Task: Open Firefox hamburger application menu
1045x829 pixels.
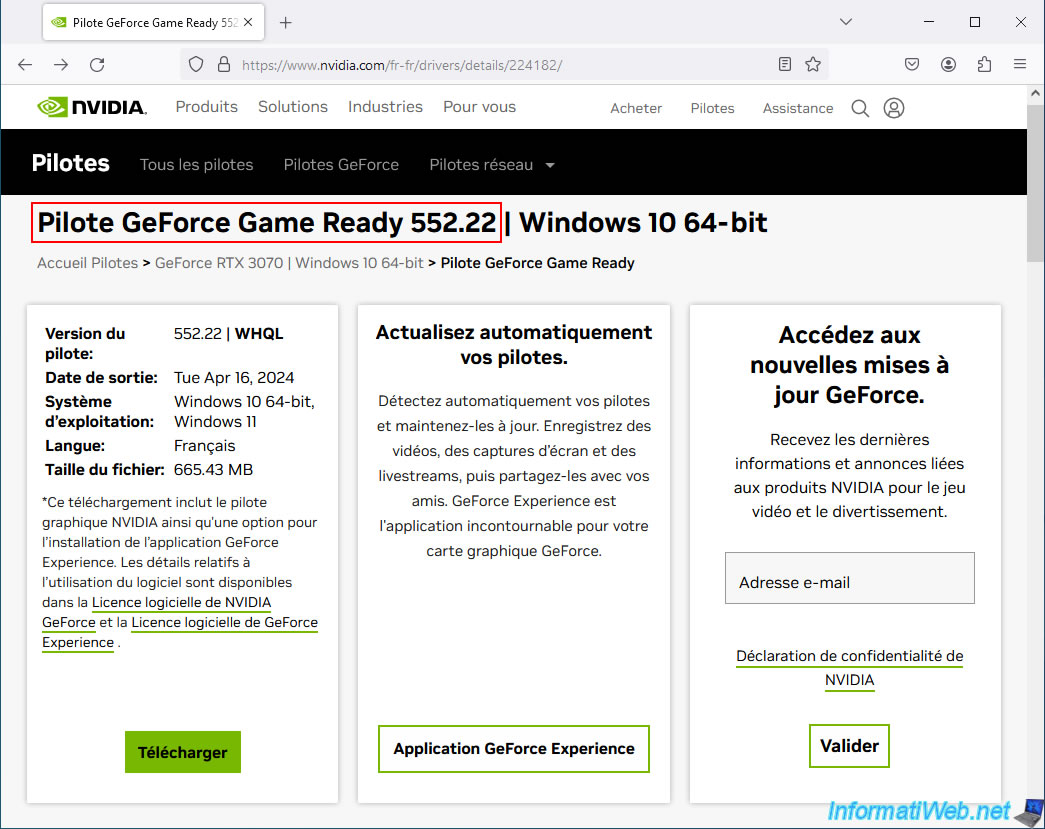Action: point(1020,64)
